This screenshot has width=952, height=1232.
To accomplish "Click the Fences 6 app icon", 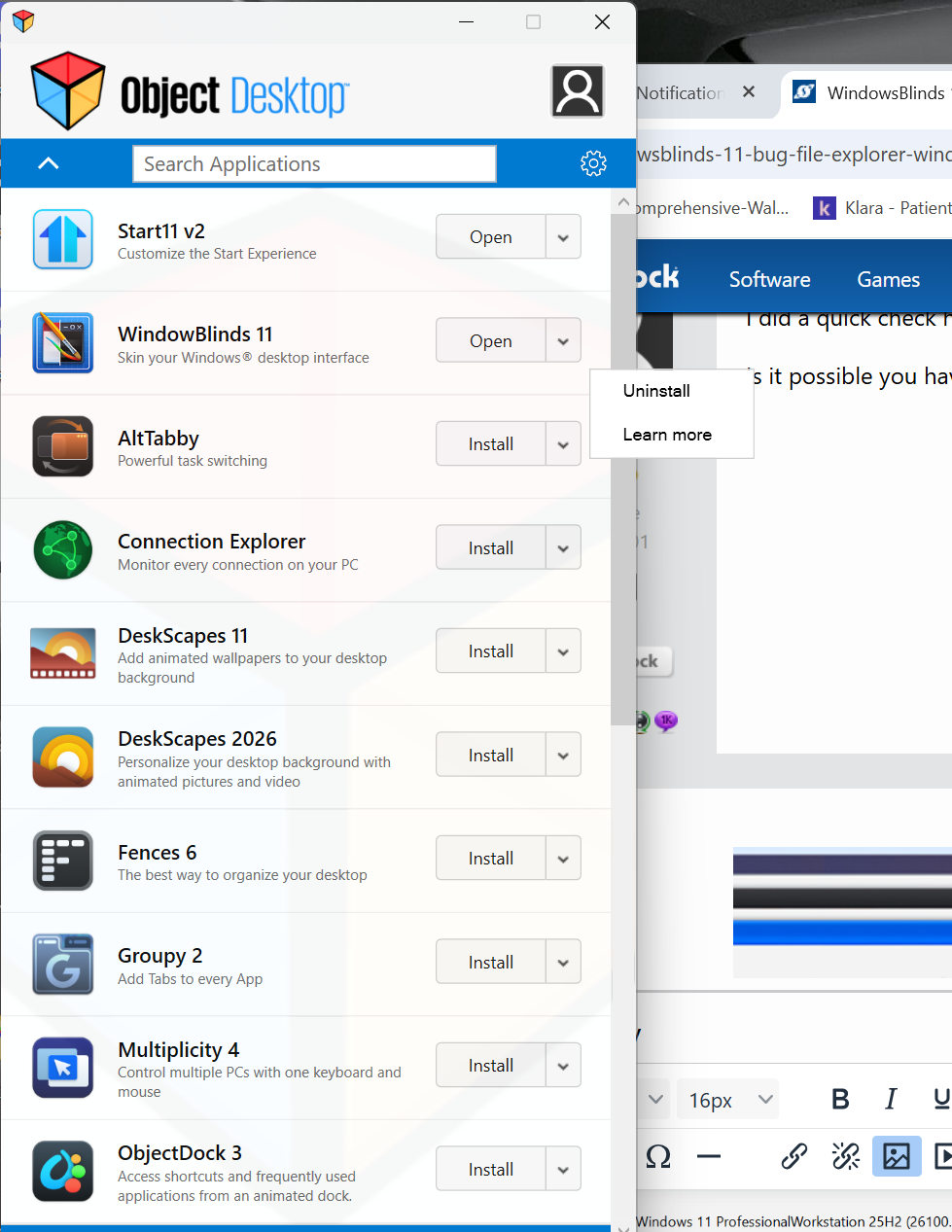I will point(63,860).
